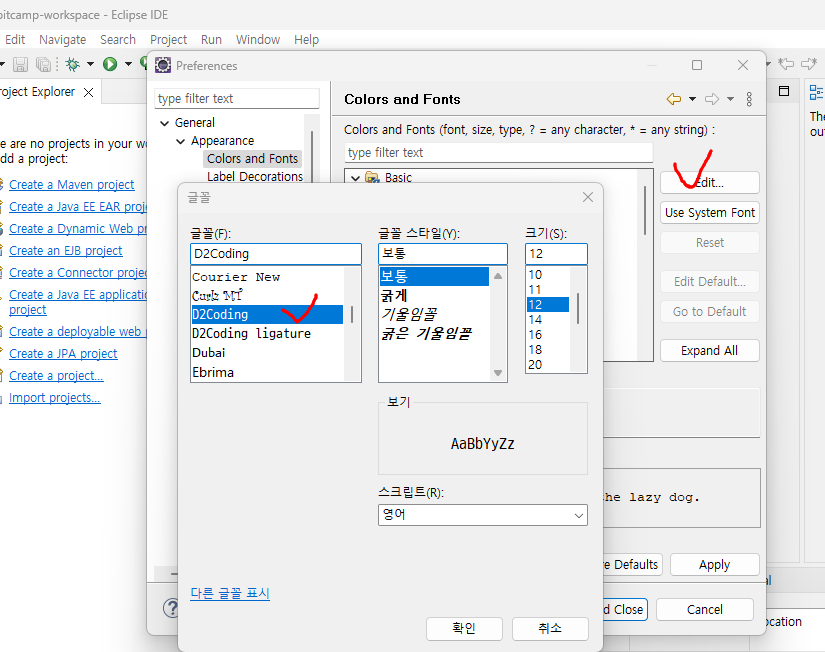Select Courier New font
Screen dimensions: 825x652
point(267,277)
